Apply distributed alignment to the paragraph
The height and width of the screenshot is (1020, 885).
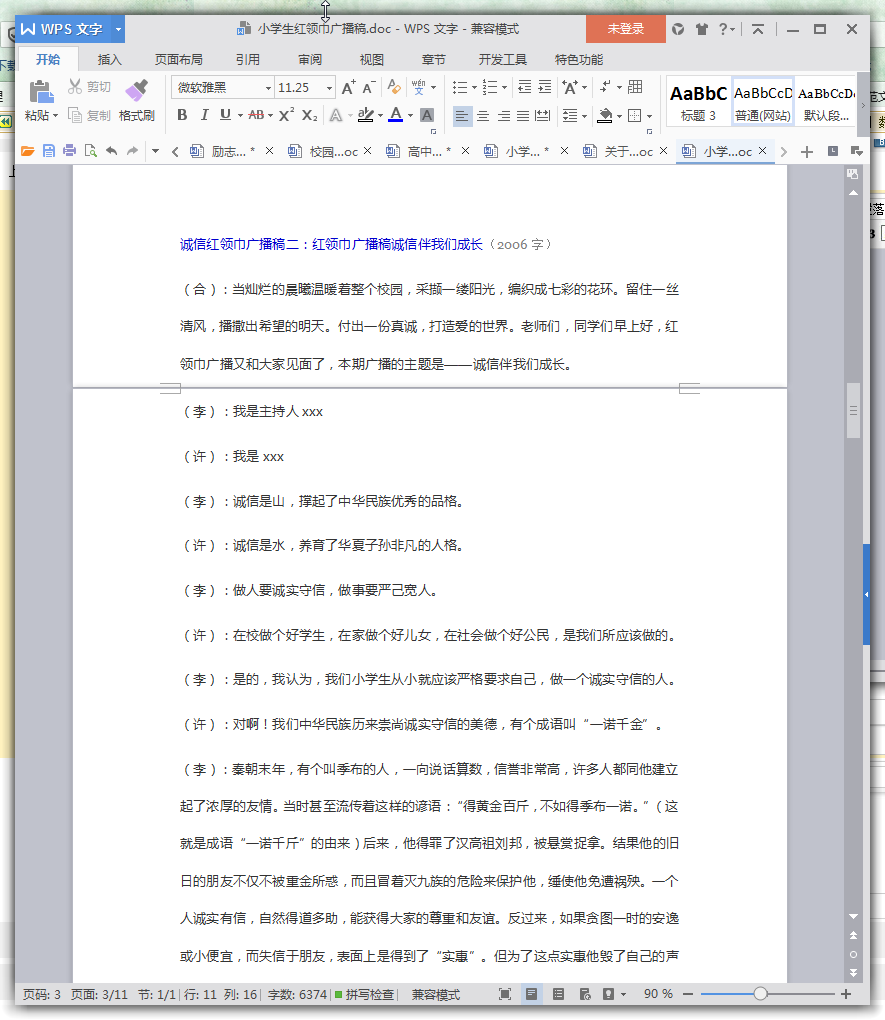[543, 116]
